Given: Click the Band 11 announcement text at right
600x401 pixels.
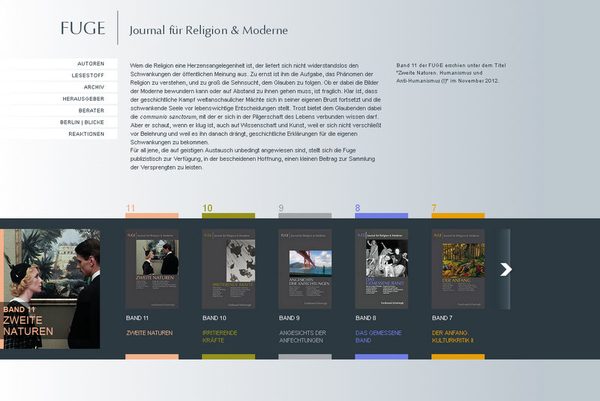Looking at the screenshot, I should coord(451,73).
